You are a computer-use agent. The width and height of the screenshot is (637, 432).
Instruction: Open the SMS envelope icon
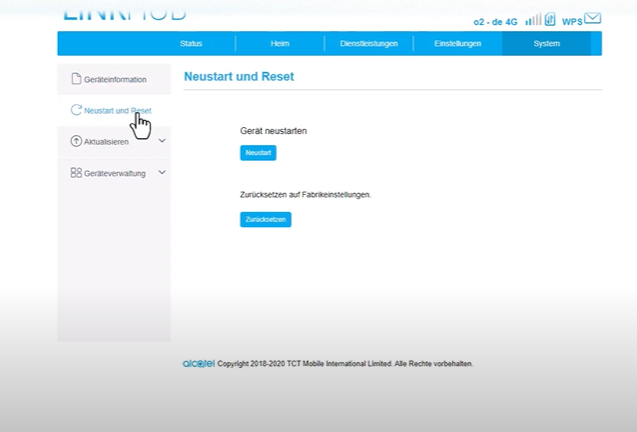pos(593,18)
